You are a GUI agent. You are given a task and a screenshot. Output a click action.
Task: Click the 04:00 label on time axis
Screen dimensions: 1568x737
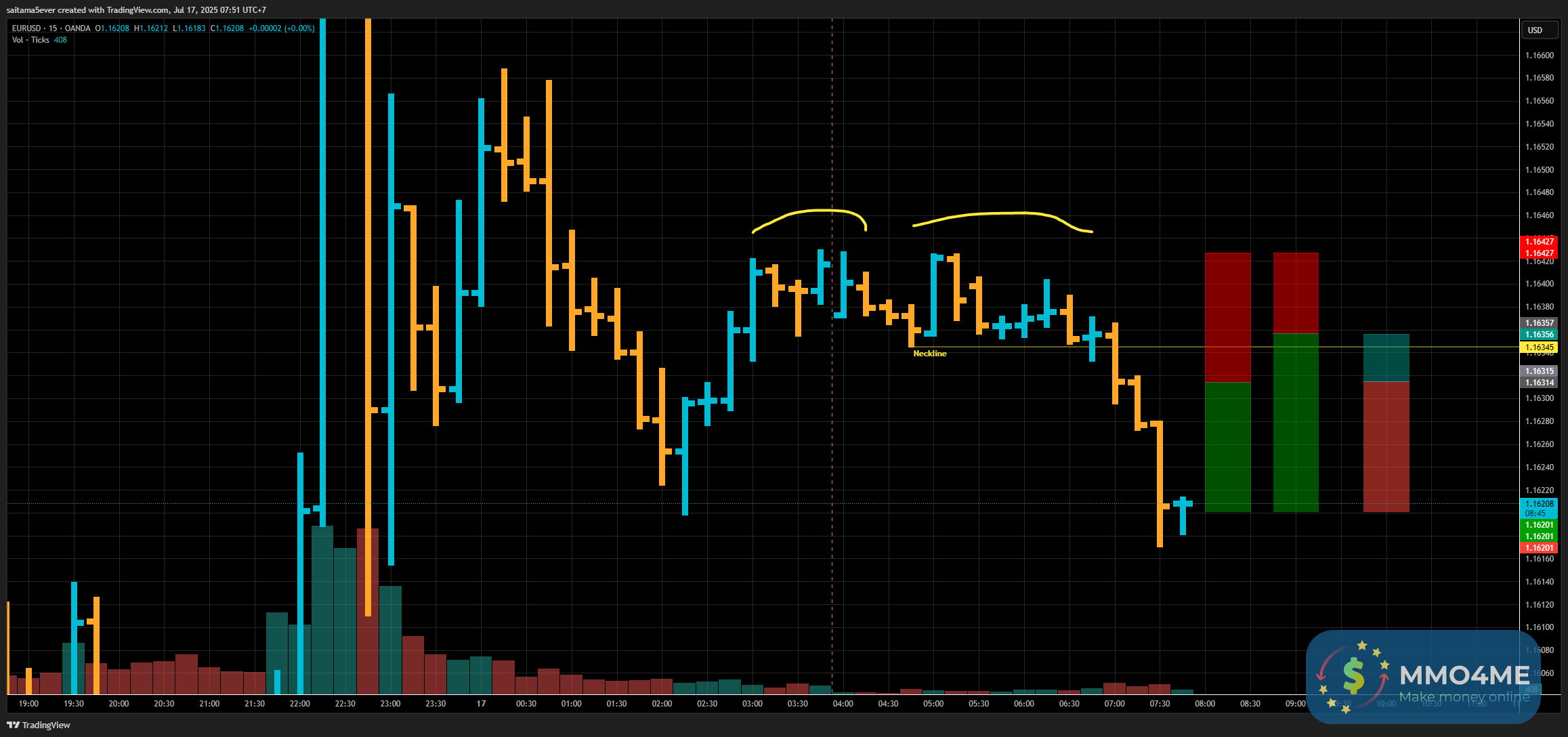(843, 704)
